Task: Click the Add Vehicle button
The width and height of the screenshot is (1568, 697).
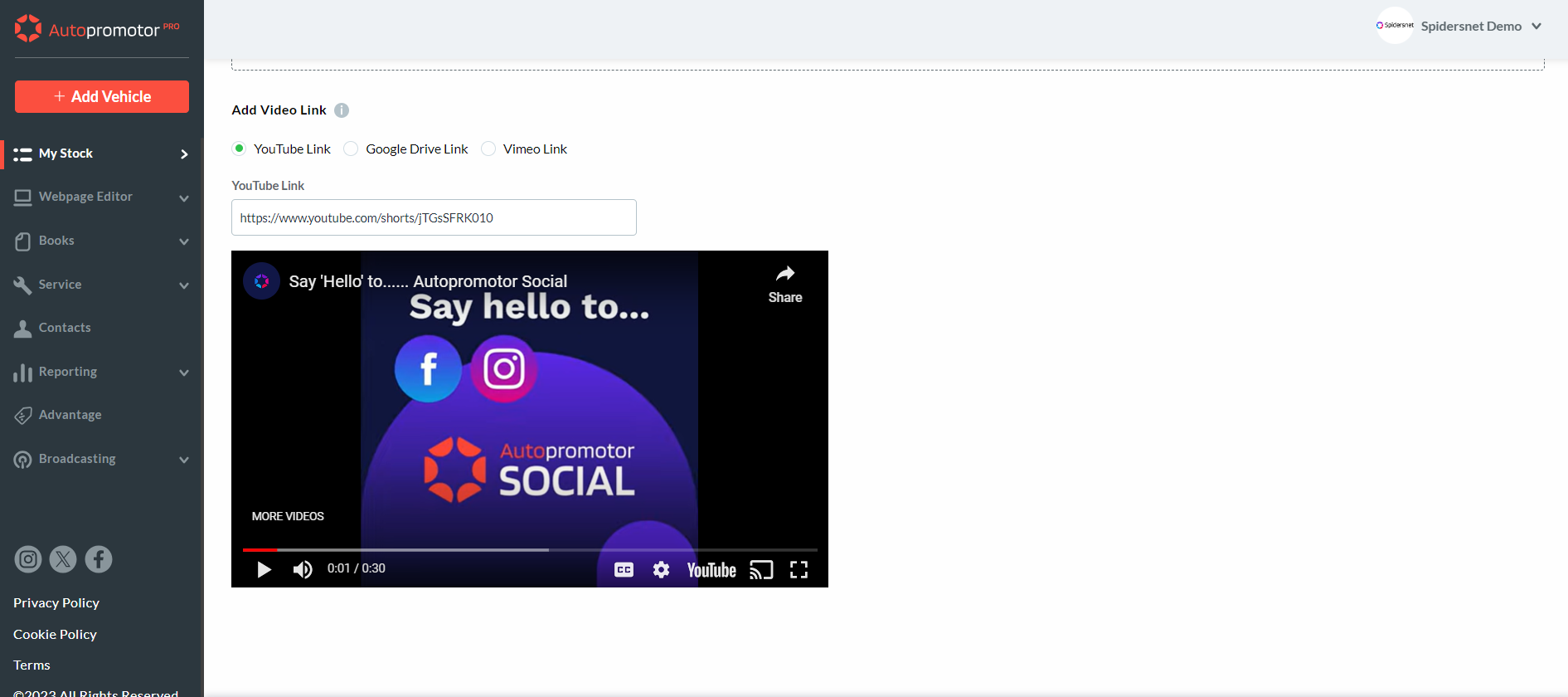Action: [x=102, y=96]
